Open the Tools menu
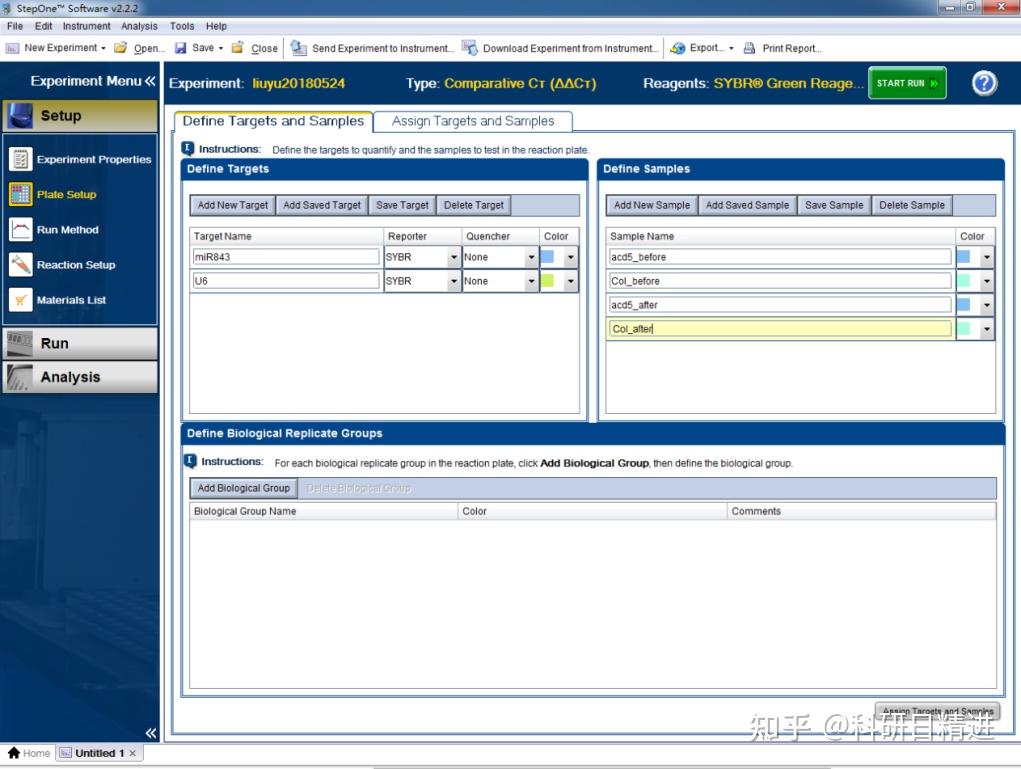This screenshot has width=1021, height=769. click(x=182, y=26)
